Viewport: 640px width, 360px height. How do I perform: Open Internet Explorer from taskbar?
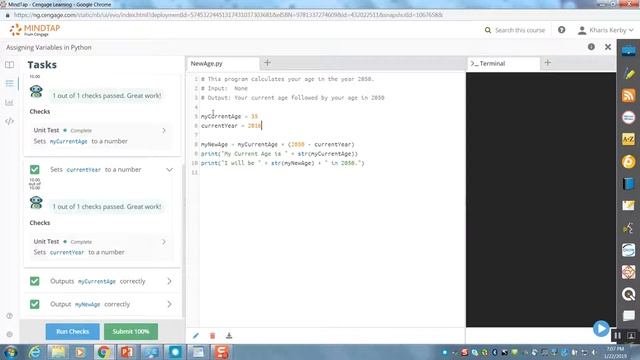(34, 352)
